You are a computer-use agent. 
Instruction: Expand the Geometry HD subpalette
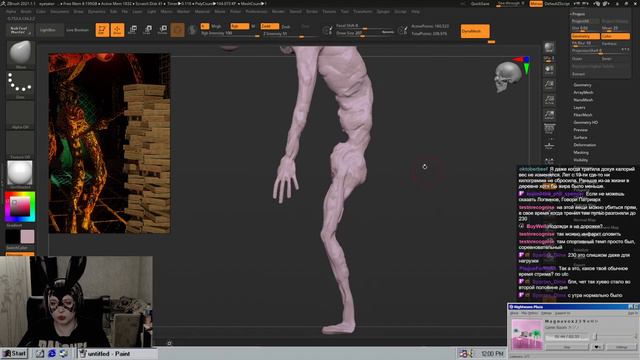(x=585, y=122)
